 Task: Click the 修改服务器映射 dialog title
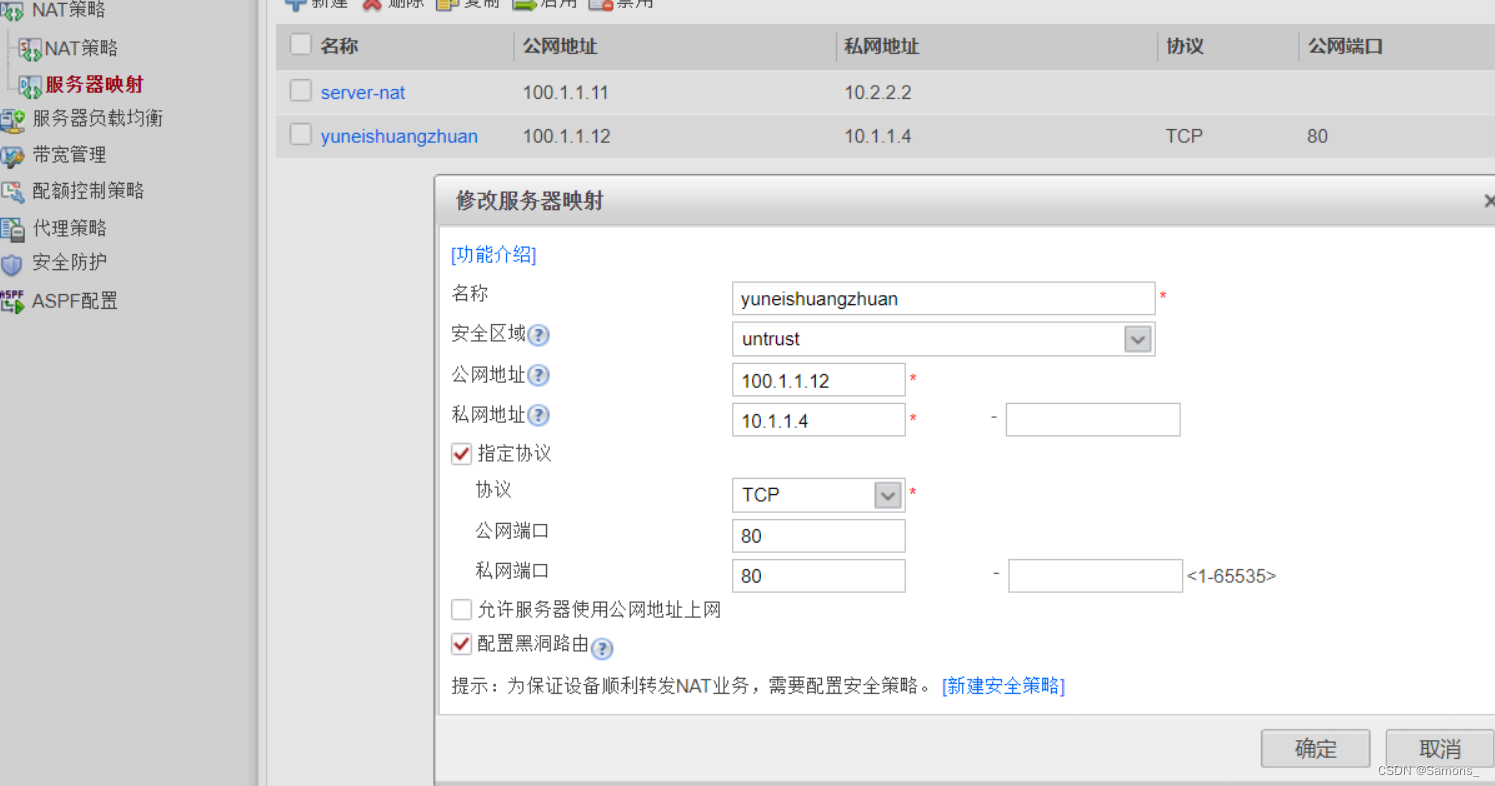pos(529,201)
